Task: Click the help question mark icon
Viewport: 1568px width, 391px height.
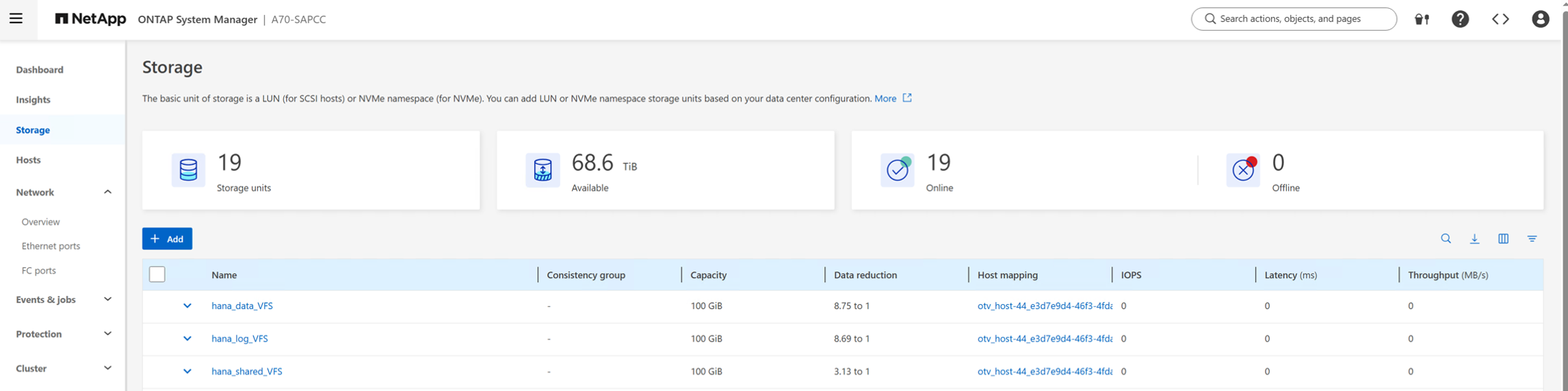Action: (x=1460, y=19)
